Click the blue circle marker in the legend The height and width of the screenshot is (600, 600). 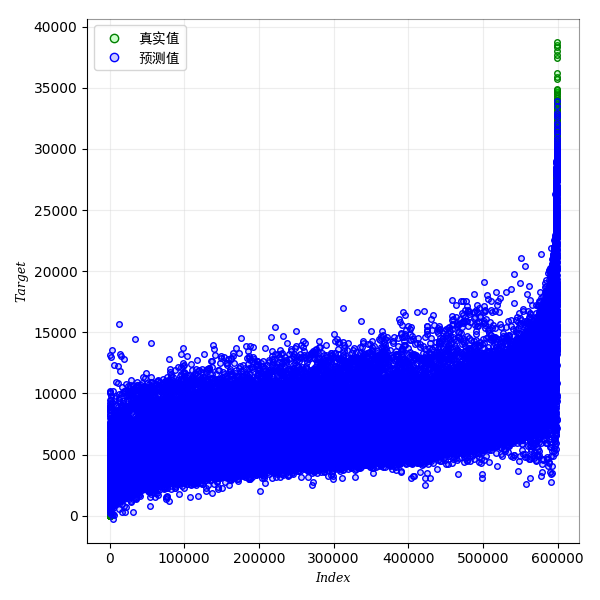[x=114, y=58]
